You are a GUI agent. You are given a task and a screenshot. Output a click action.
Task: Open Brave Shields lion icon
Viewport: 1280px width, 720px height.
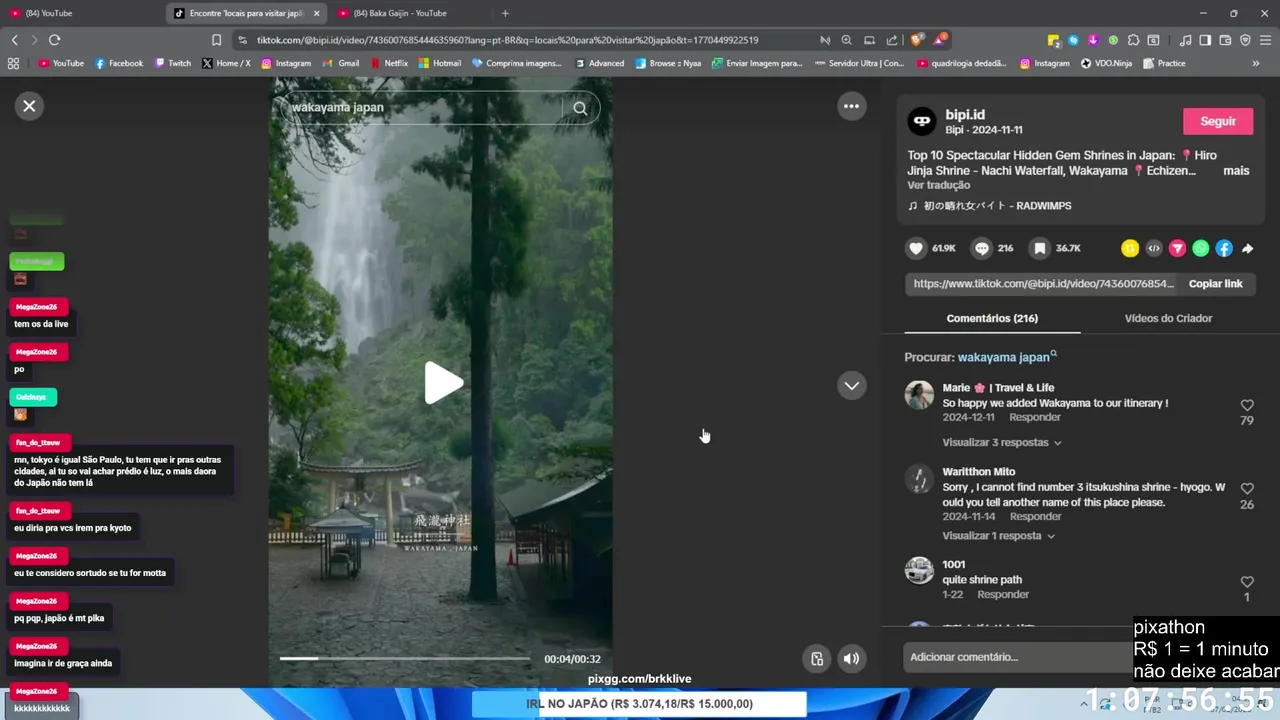[916, 40]
